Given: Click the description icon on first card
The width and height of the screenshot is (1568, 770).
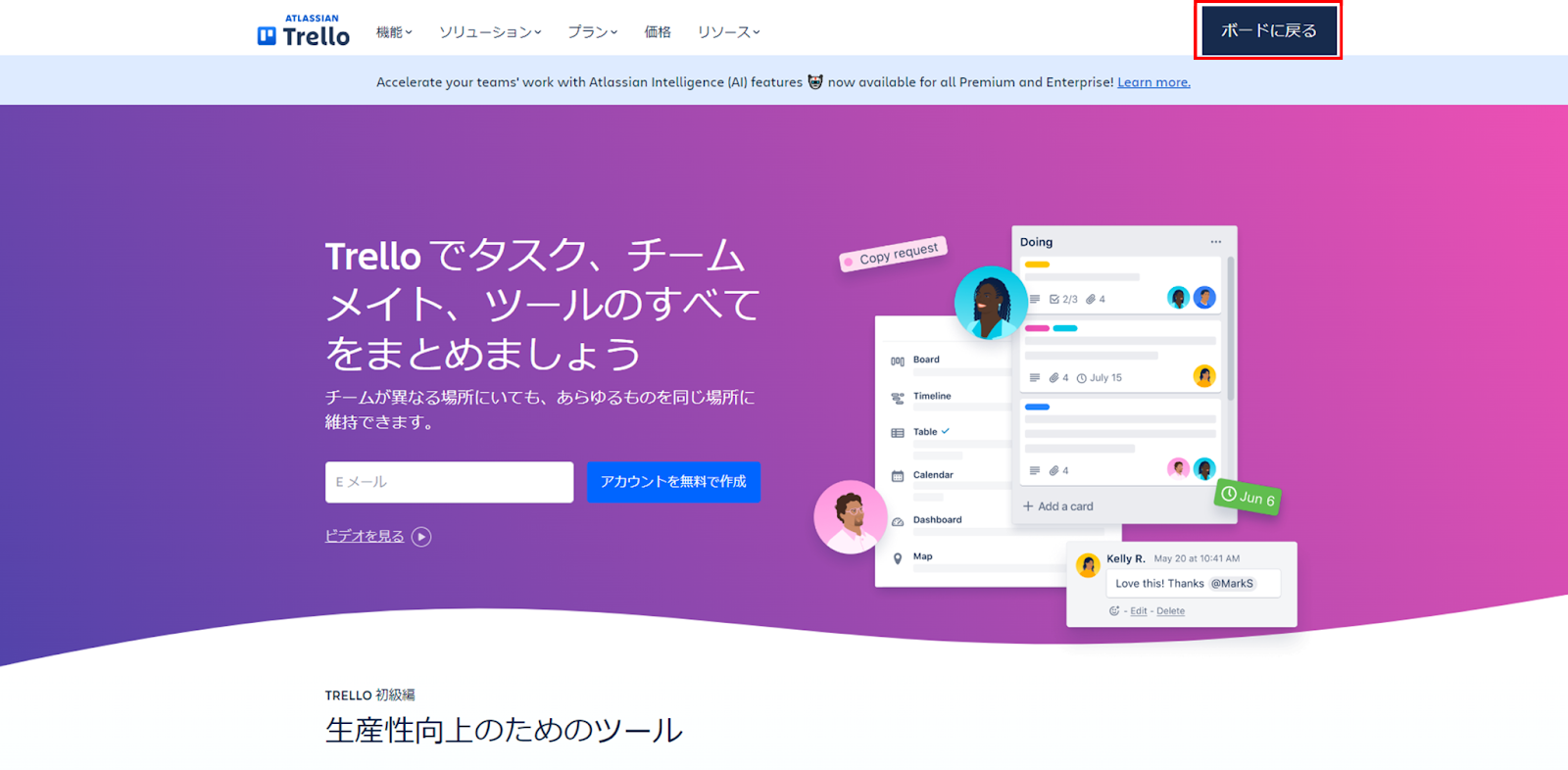Looking at the screenshot, I should point(1035,300).
